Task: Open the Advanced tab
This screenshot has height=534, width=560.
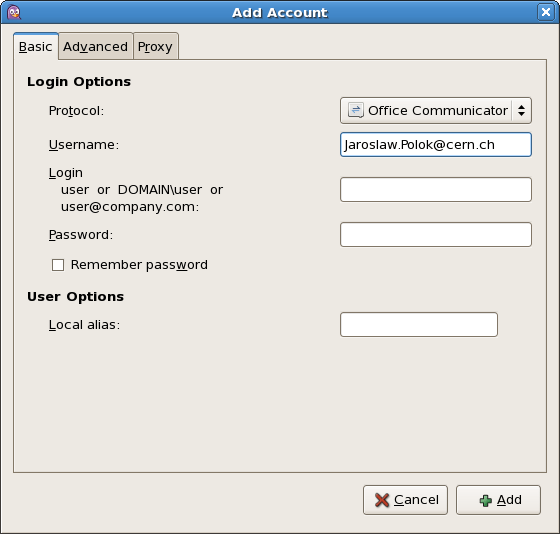Action: coord(96,46)
